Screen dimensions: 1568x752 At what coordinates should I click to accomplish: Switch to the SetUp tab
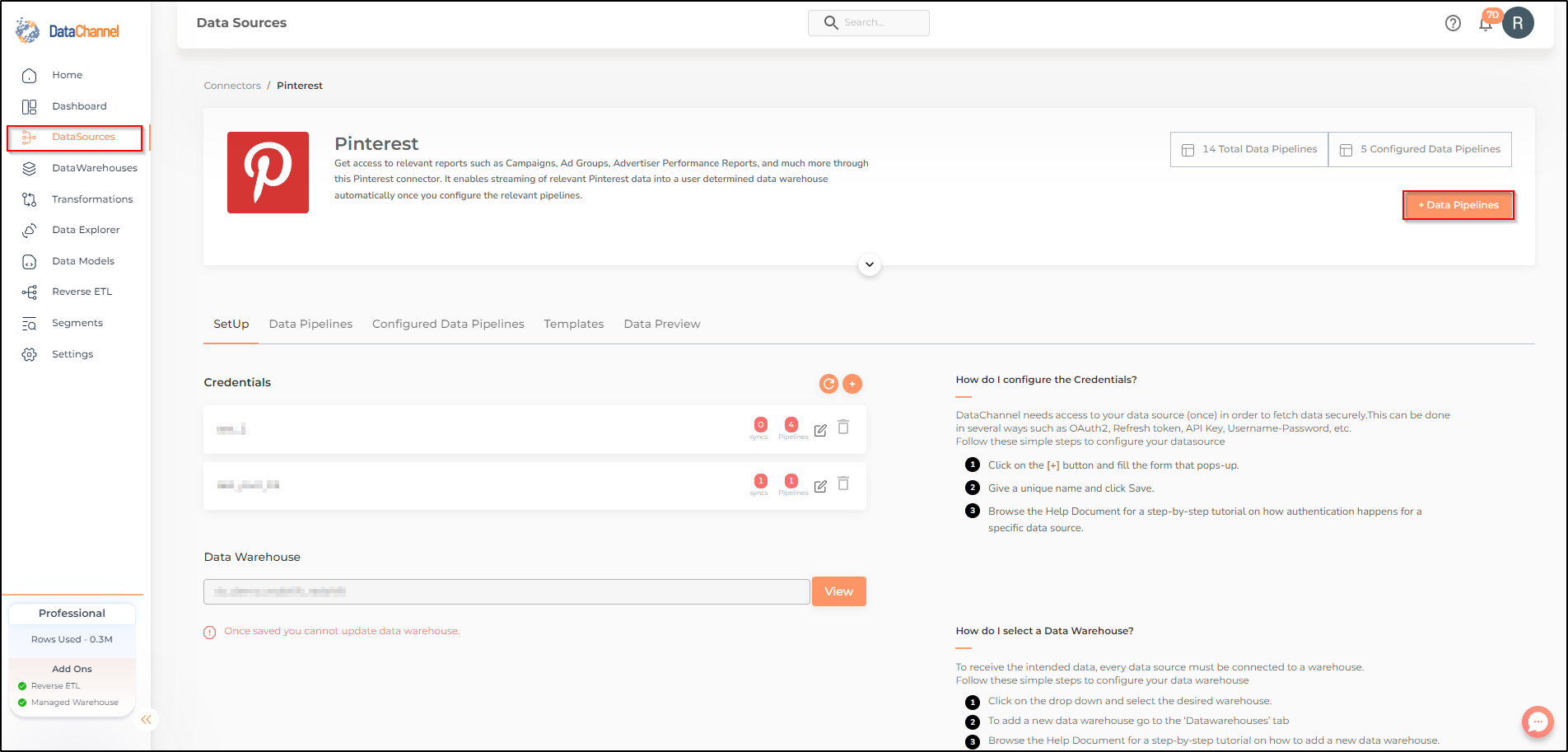(x=231, y=325)
